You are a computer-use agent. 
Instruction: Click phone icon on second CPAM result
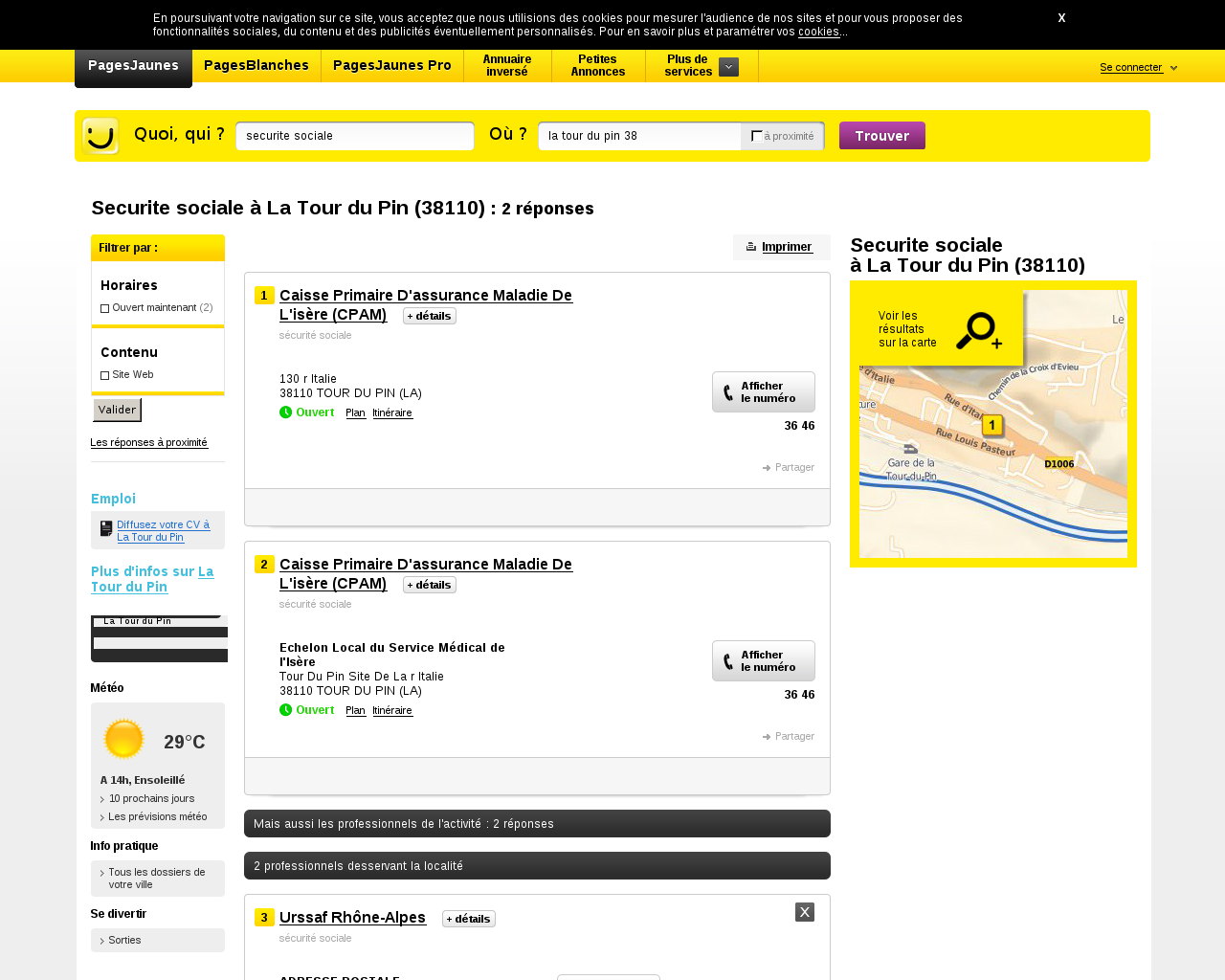728,661
